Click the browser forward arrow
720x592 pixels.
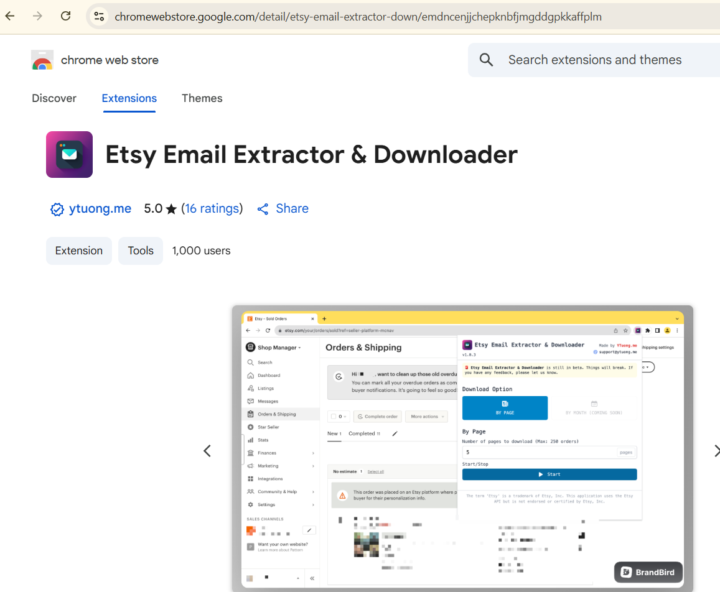(38, 17)
